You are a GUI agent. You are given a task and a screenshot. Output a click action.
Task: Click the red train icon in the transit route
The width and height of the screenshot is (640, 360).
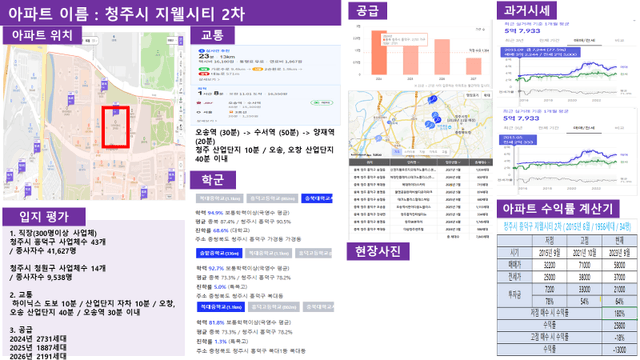coord(199,103)
